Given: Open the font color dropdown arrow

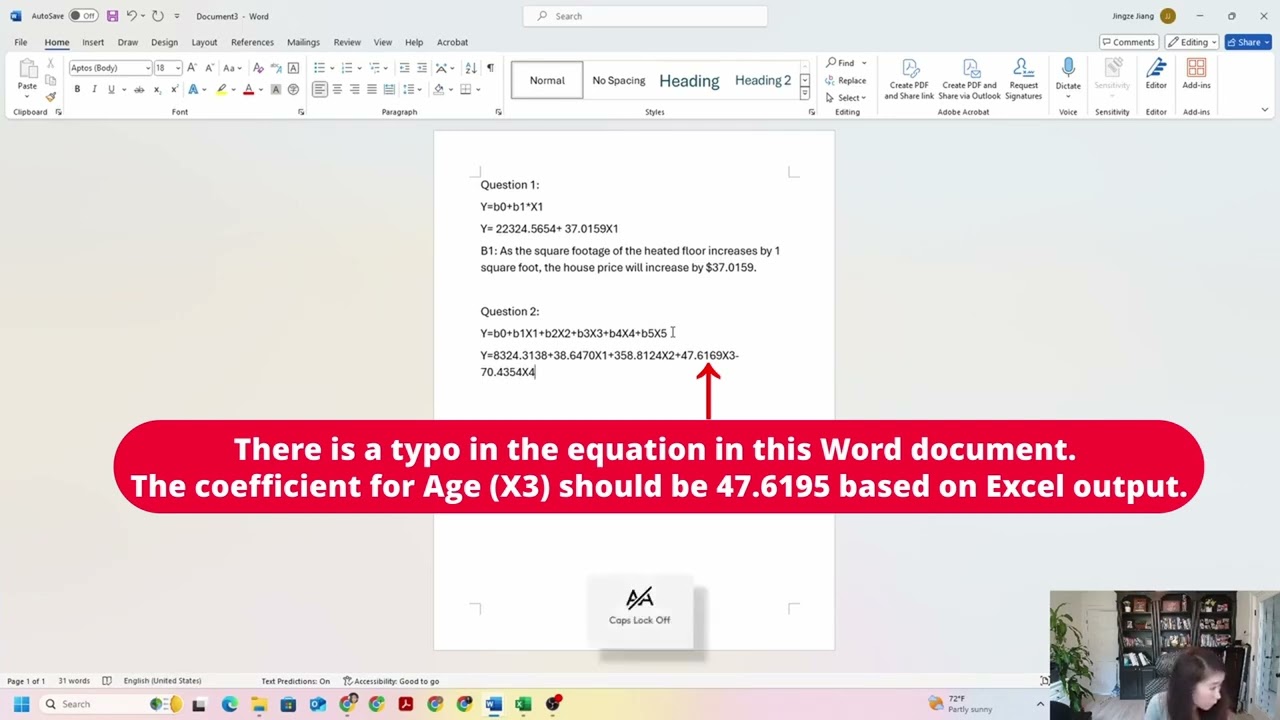Looking at the screenshot, I should point(260,89).
